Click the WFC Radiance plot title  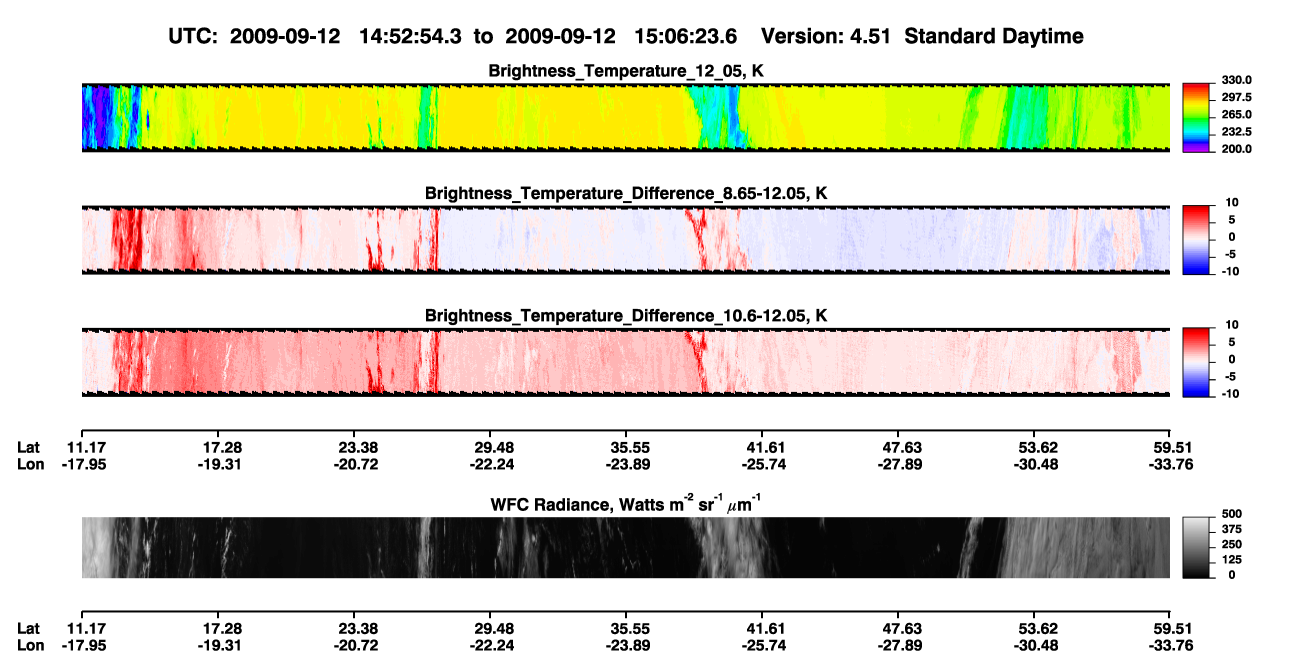coord(626,503)
